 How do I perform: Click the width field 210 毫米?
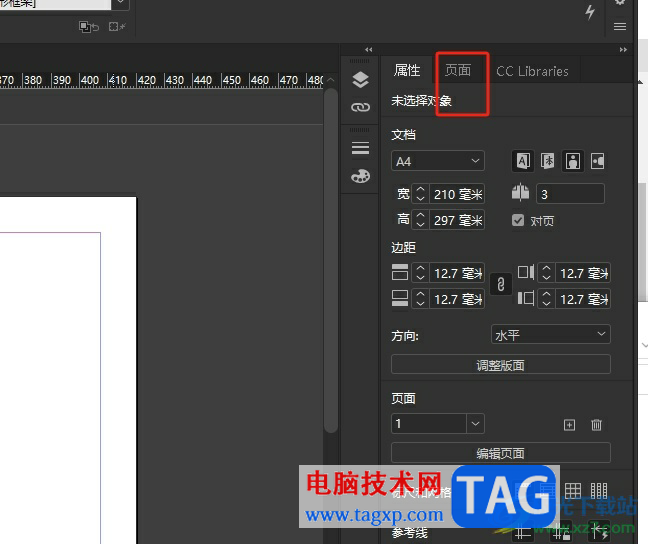(457, 194)
